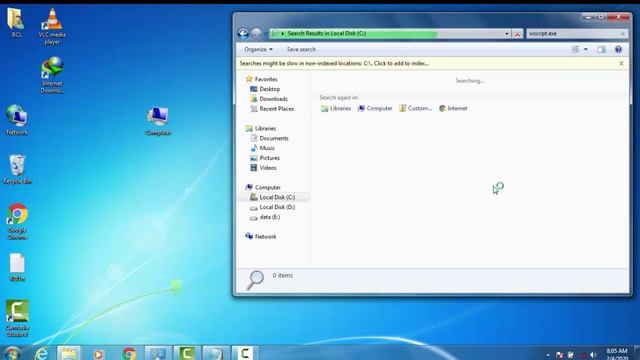Open Desktop under Favorites

(265, 89)
